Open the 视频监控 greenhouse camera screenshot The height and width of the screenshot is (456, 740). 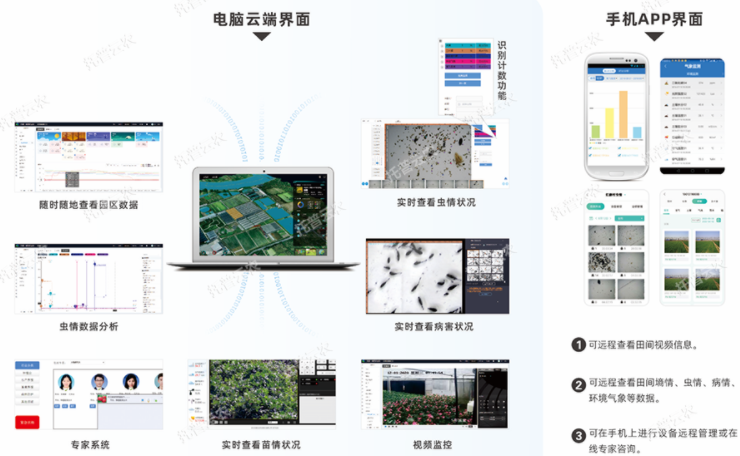435,394
